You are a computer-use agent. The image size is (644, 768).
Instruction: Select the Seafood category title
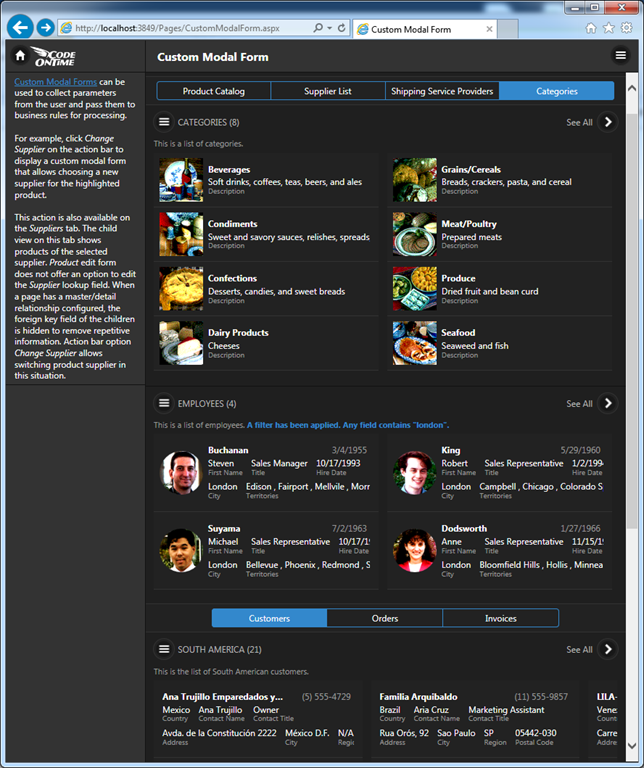[458, 333]
